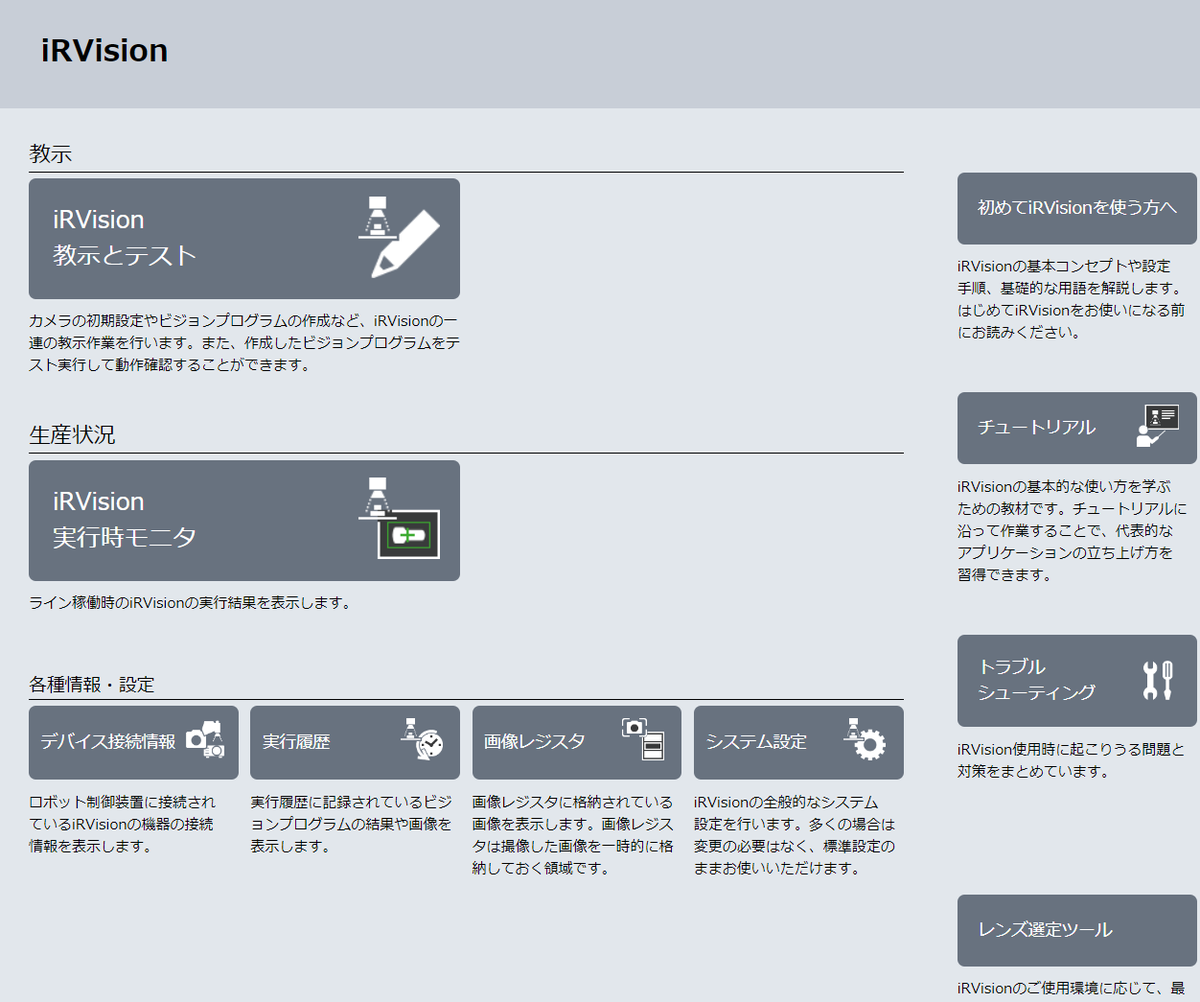Click description starting 実行履歴に記録されている
The image size is (1200, 1002).
(x=351, y=824)
